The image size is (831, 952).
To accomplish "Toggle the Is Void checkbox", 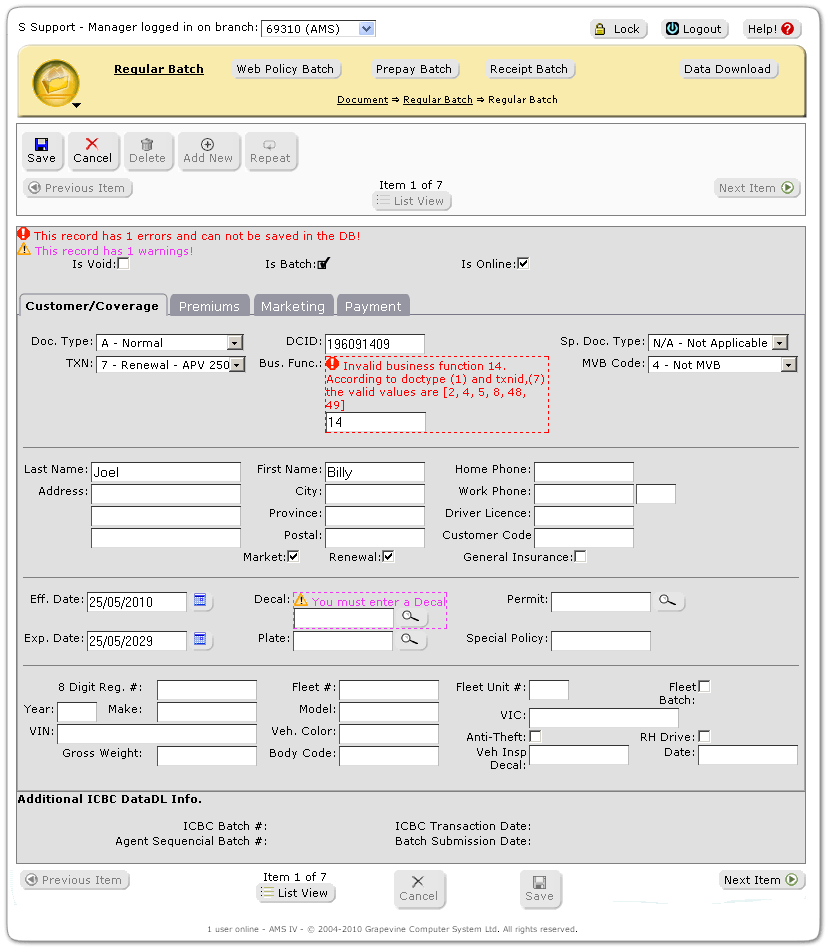I will [x=124, y=264].
